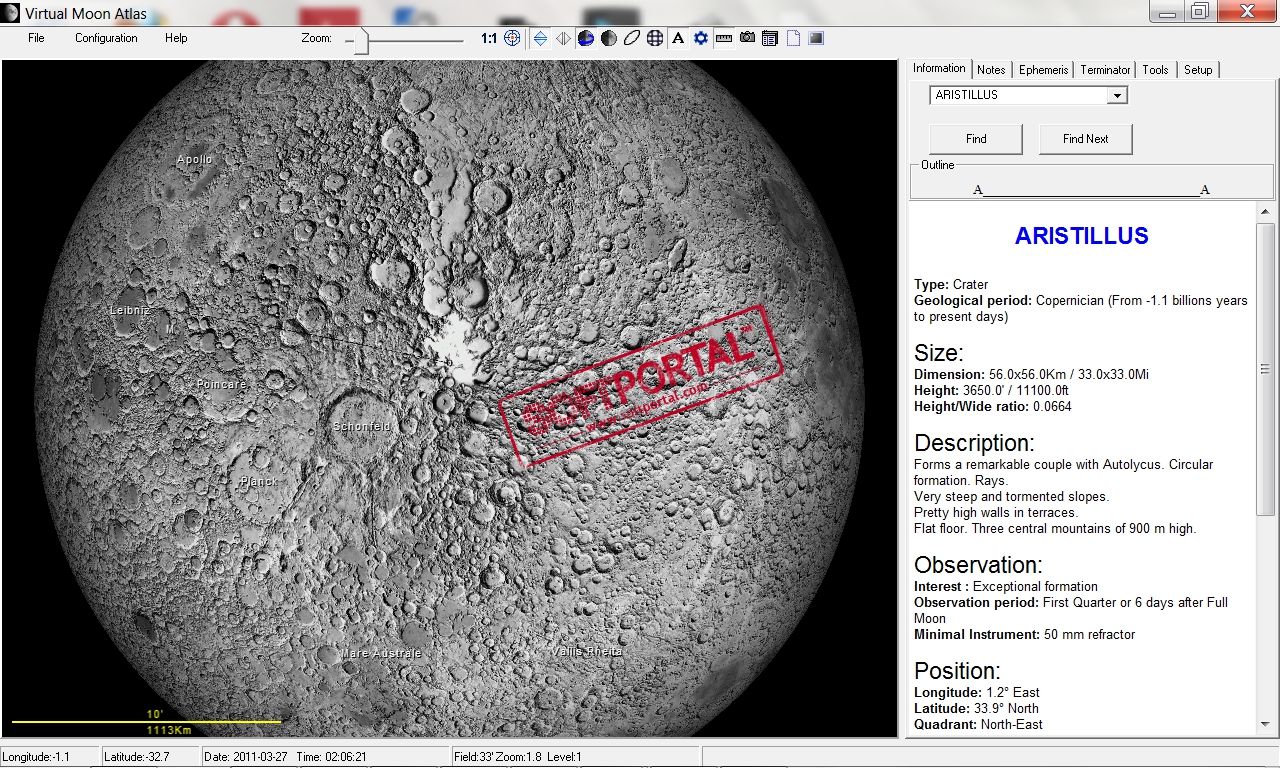Click the center target crosshair icon

[x=512, y=38]
